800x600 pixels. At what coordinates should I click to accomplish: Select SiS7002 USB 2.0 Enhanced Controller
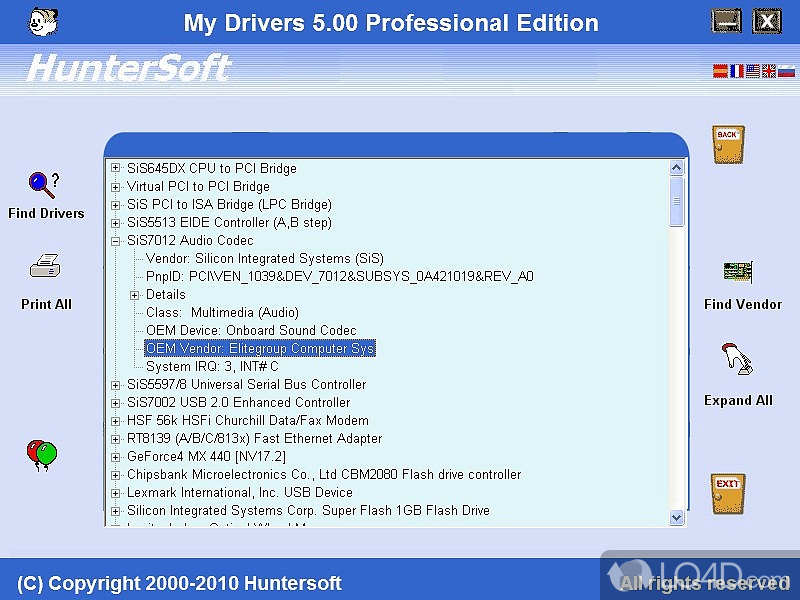238,403
